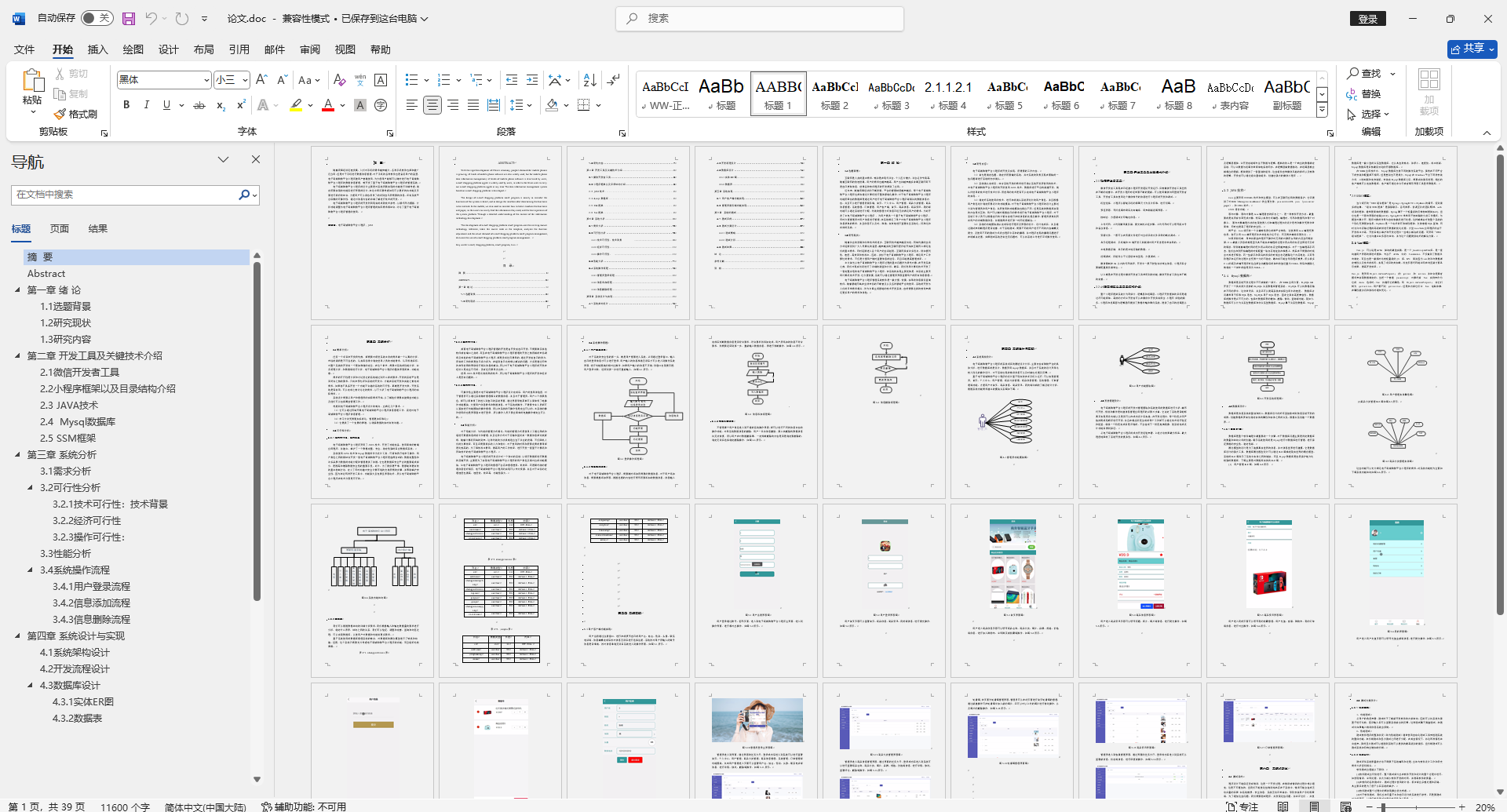Apply subscript formatting
Viewport: 1507px width, 812px height.
(x=221, y=105)
